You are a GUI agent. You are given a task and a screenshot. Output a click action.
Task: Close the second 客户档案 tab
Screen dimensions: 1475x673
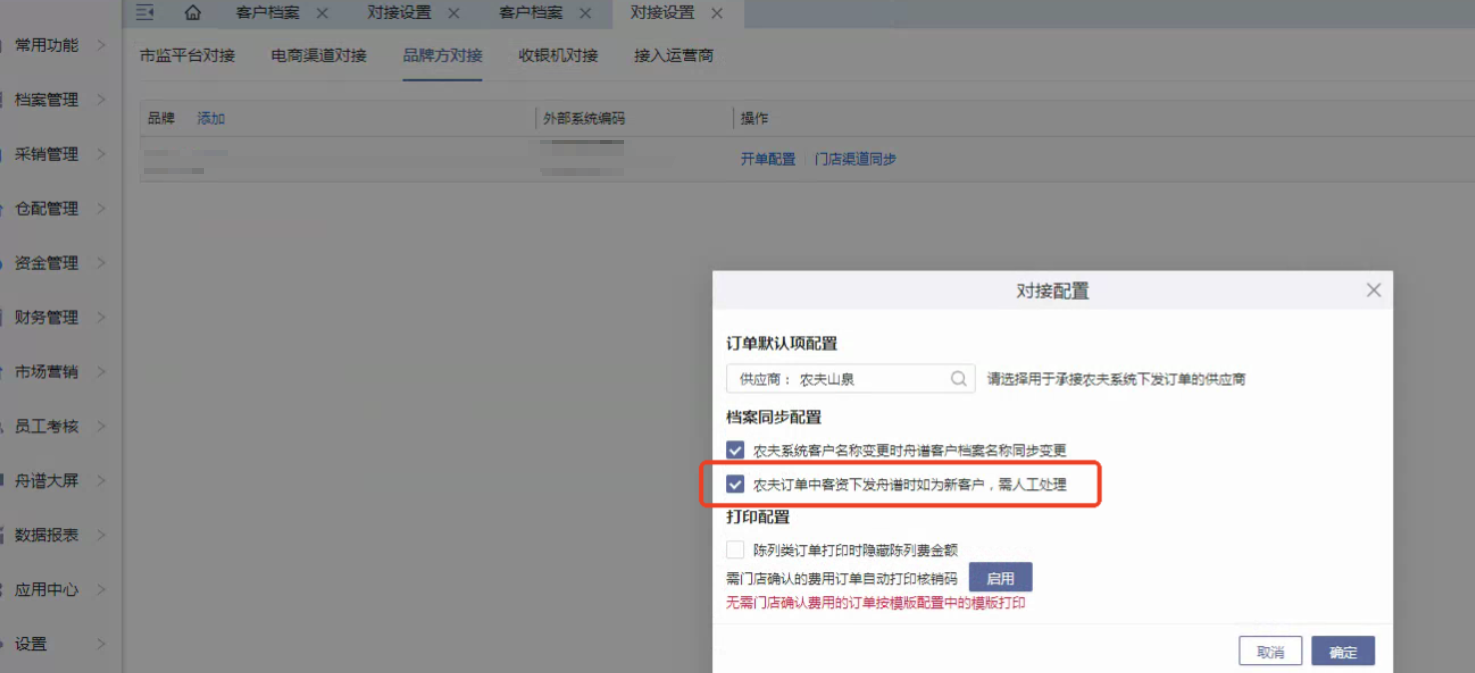coord(585,13)
